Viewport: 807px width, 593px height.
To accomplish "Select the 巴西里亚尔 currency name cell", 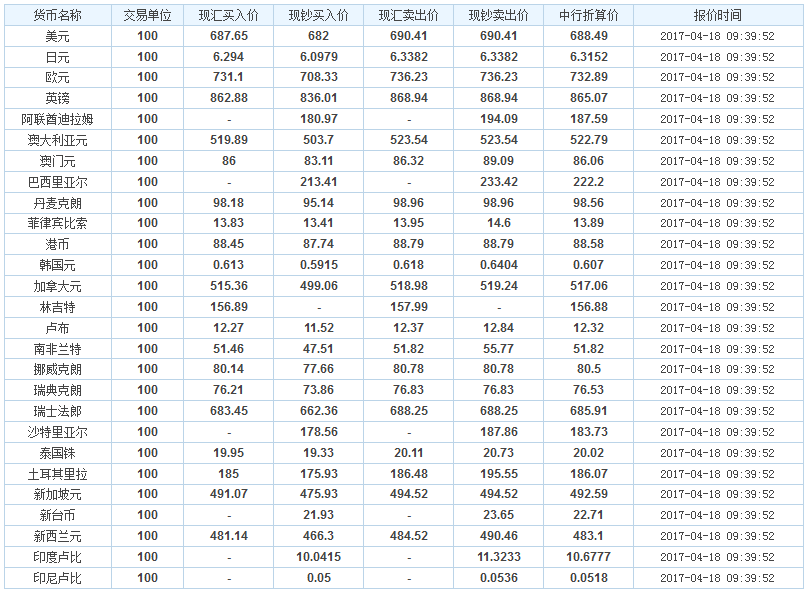I will point(58,182).
